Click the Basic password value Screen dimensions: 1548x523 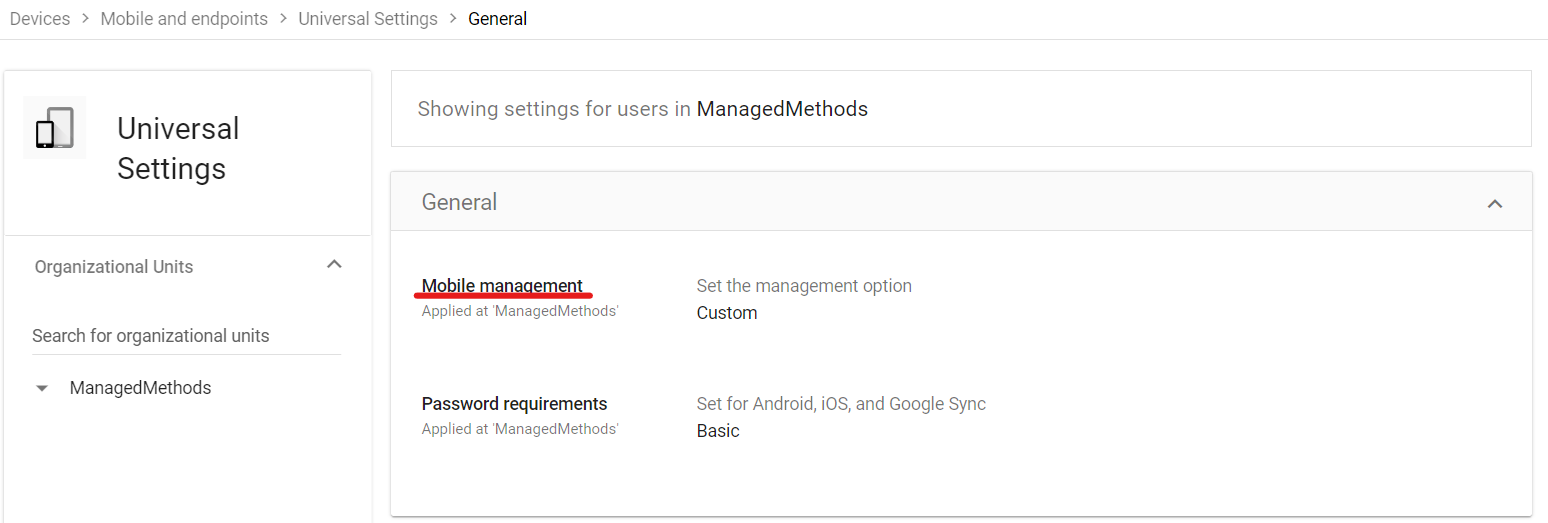pos(718,431)
